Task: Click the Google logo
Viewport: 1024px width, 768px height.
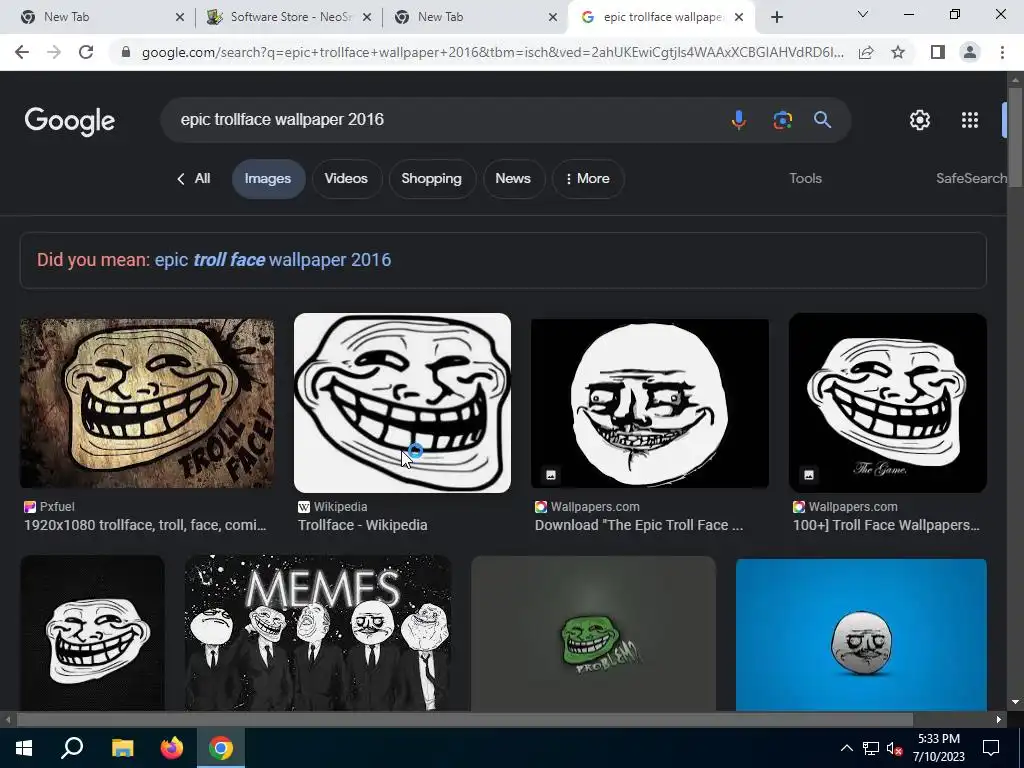Action: [70, 121]
